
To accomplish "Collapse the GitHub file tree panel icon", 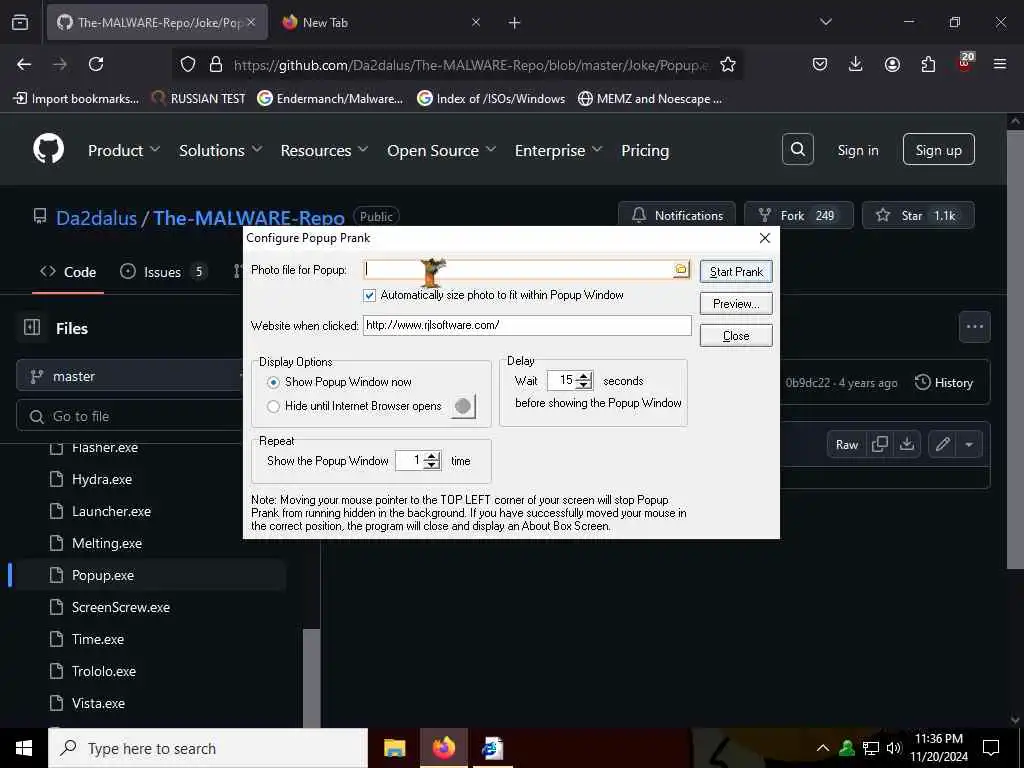I will (x=32, y=327).
